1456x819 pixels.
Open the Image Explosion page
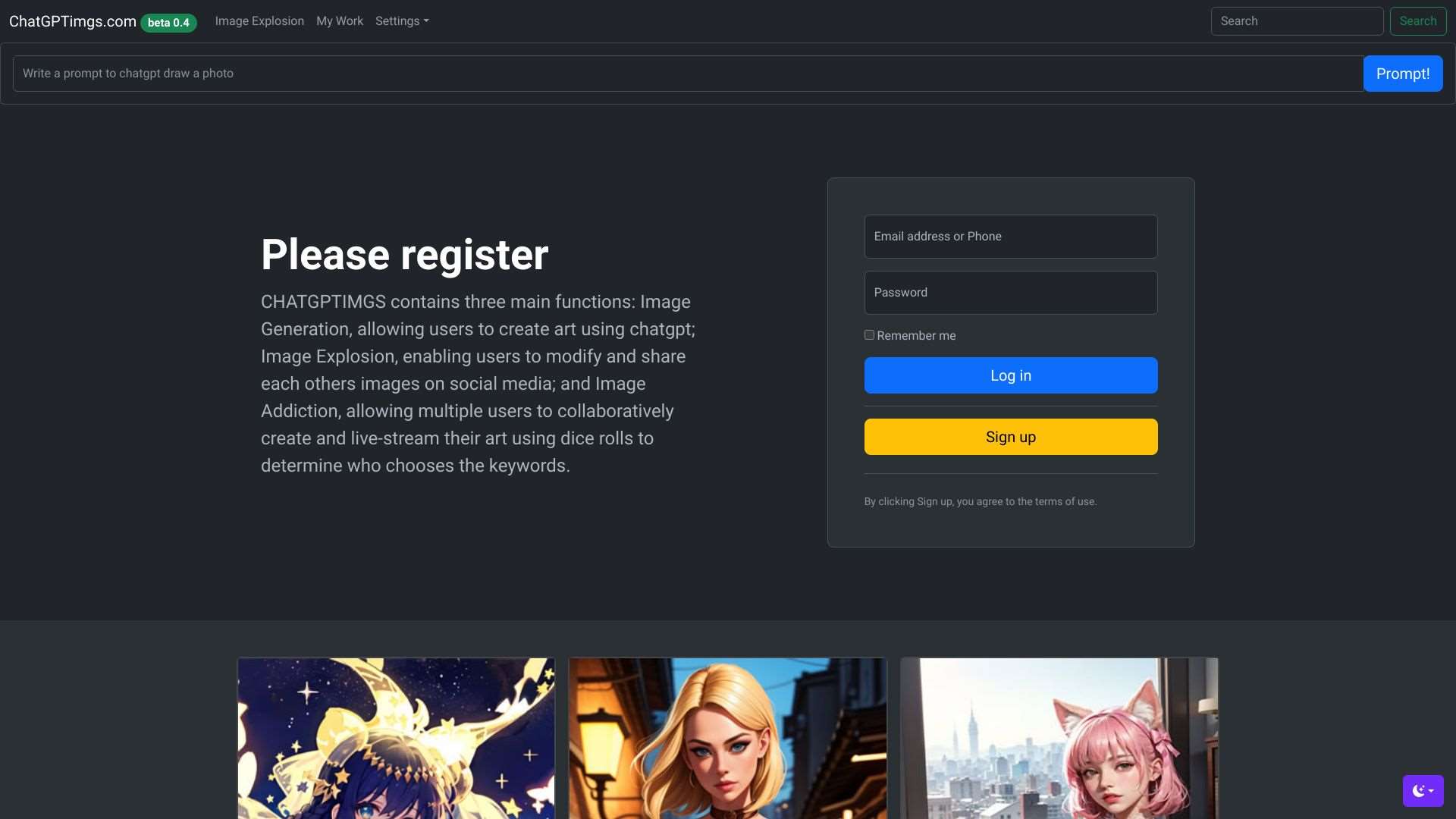coord(259,21)
